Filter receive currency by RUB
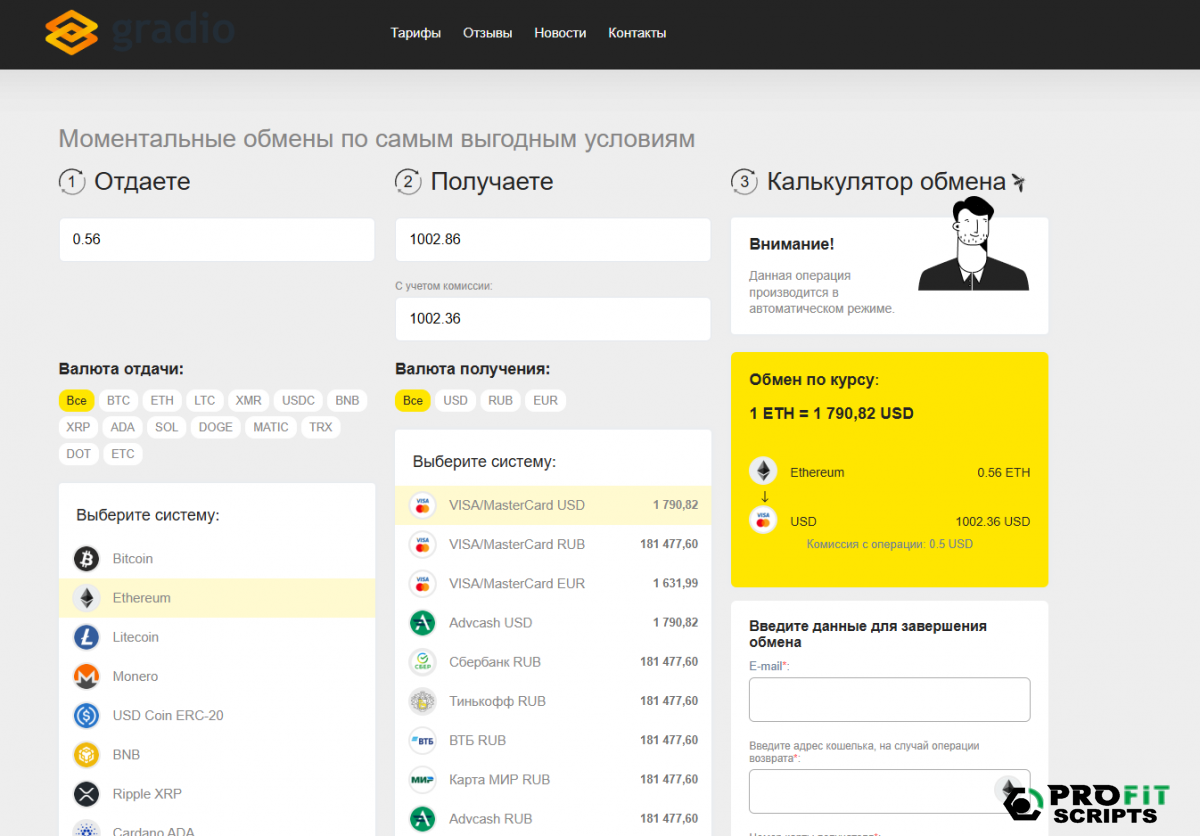 point(500,400)
